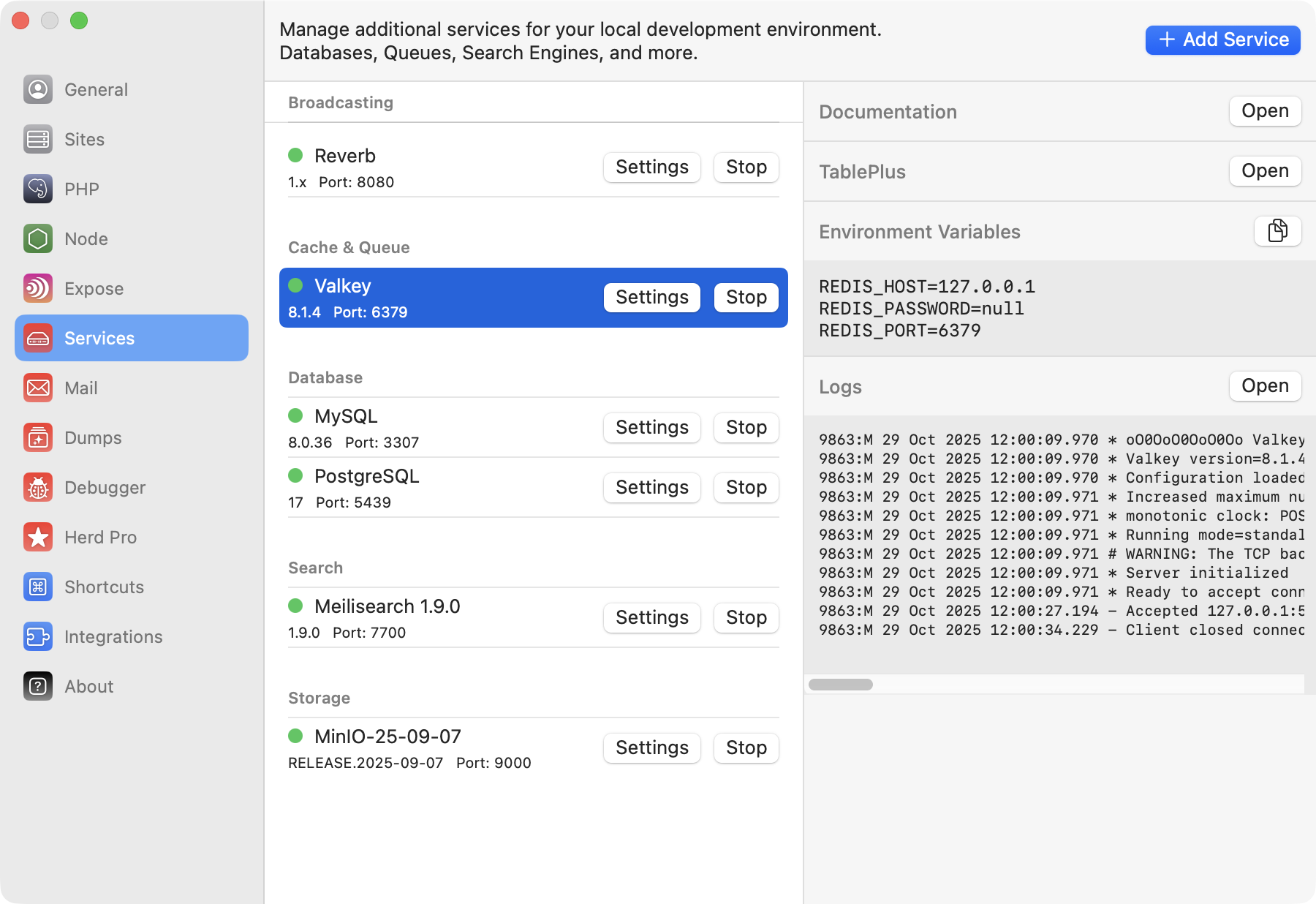Click the Dumps icon in sidebar
Image resolution: width=1316 pixels, height=904 pixels.
pos(38,437)
